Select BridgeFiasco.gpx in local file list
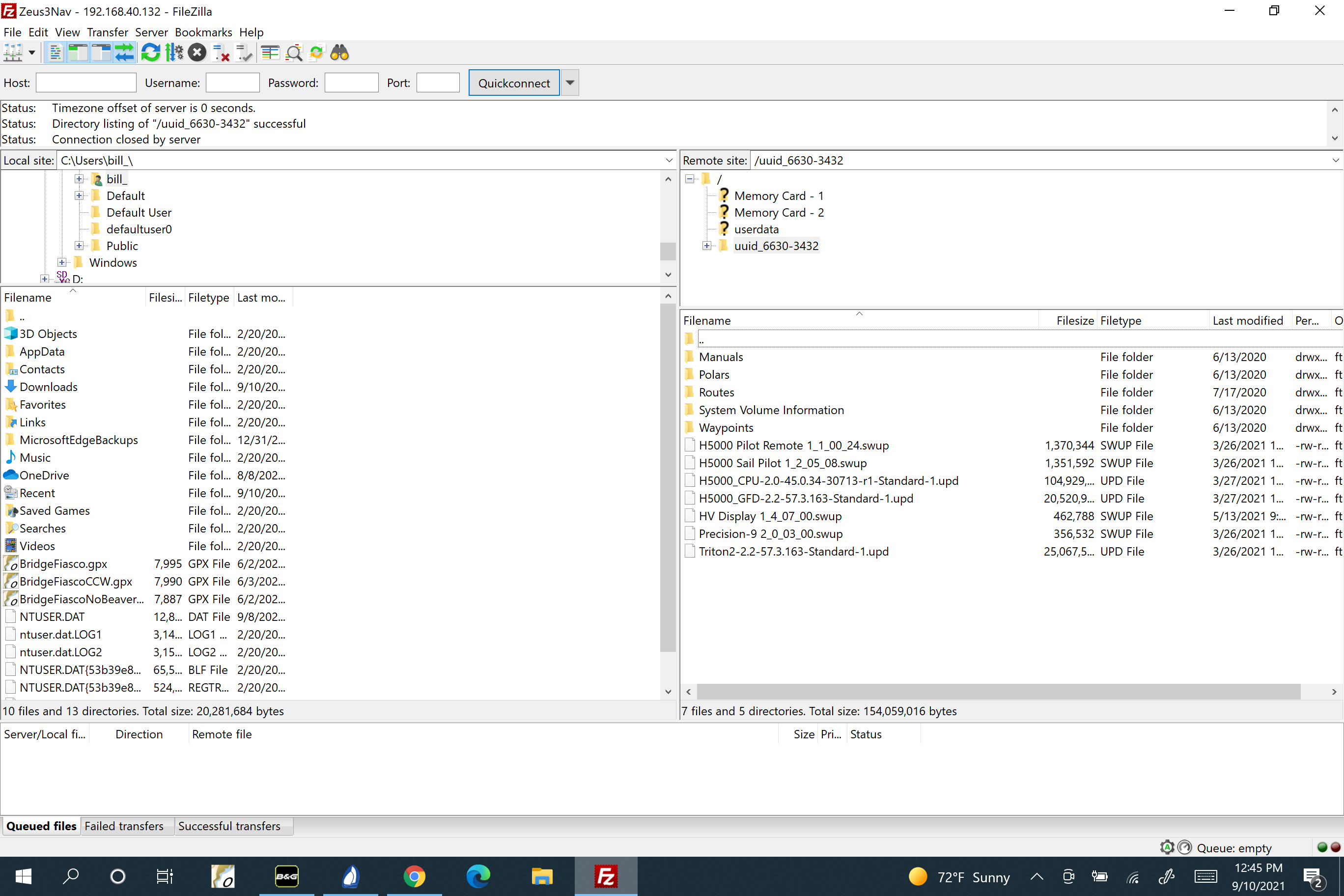Screen dimensions: 1344x896 point(63,564)
